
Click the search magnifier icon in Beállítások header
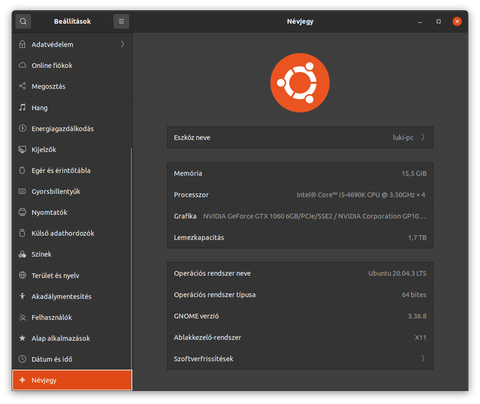23,21
